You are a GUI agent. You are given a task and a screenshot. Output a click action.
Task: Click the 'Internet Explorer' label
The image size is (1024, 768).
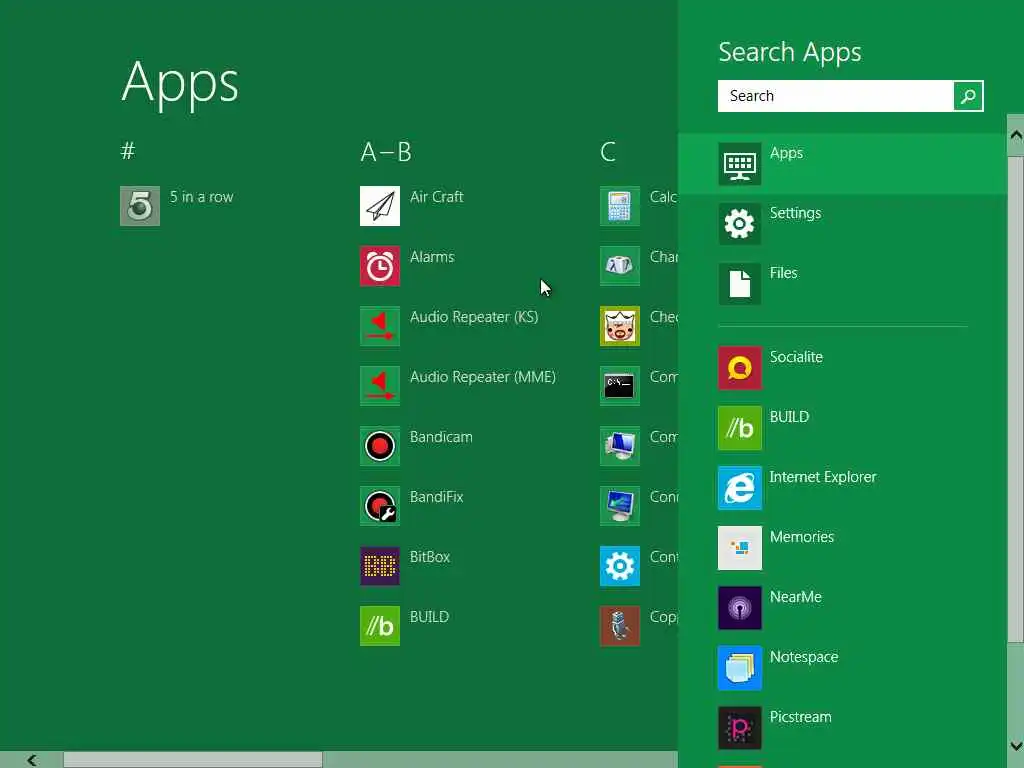823,477
